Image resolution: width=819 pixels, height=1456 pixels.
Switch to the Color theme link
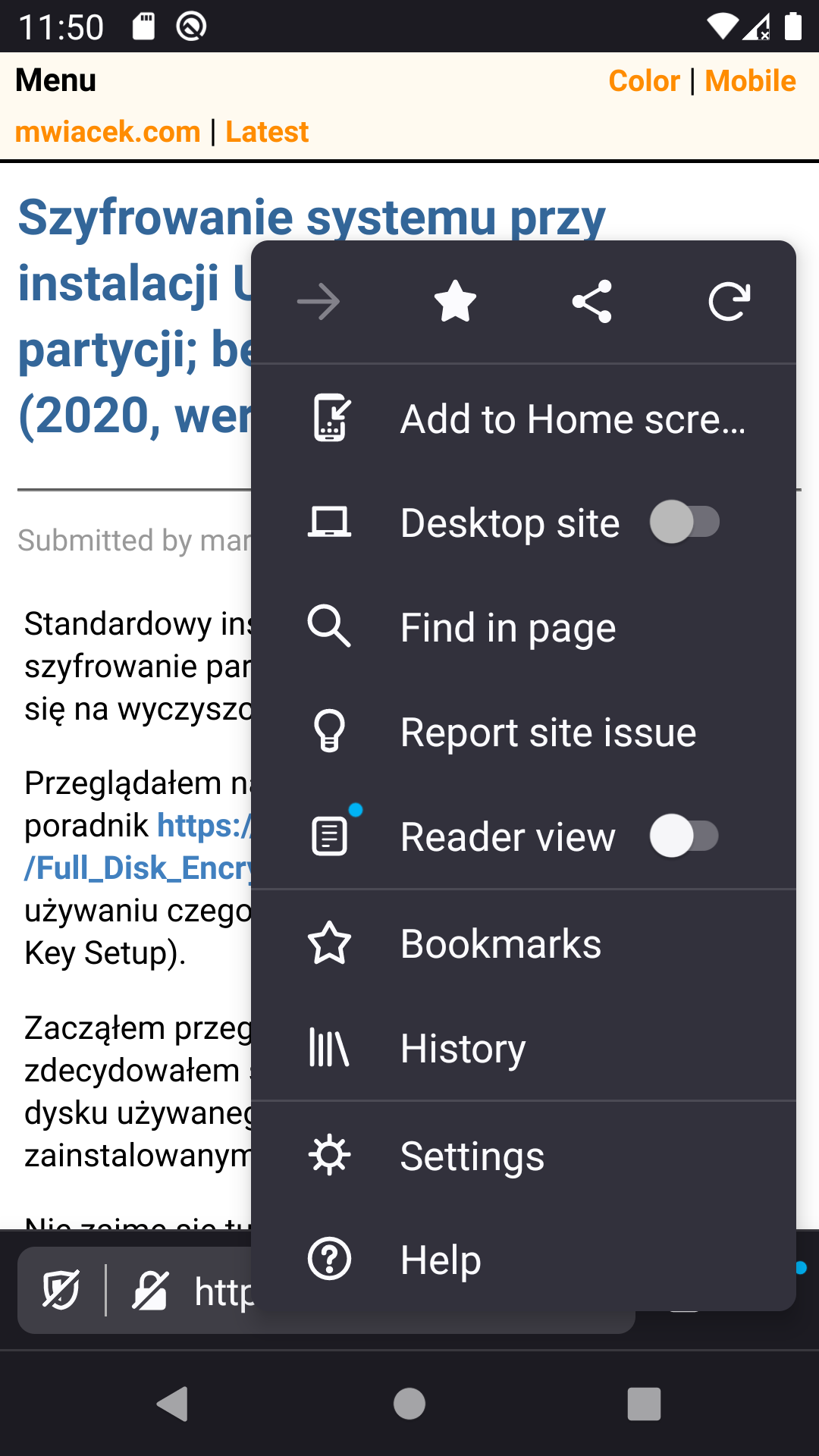[644, 81]
